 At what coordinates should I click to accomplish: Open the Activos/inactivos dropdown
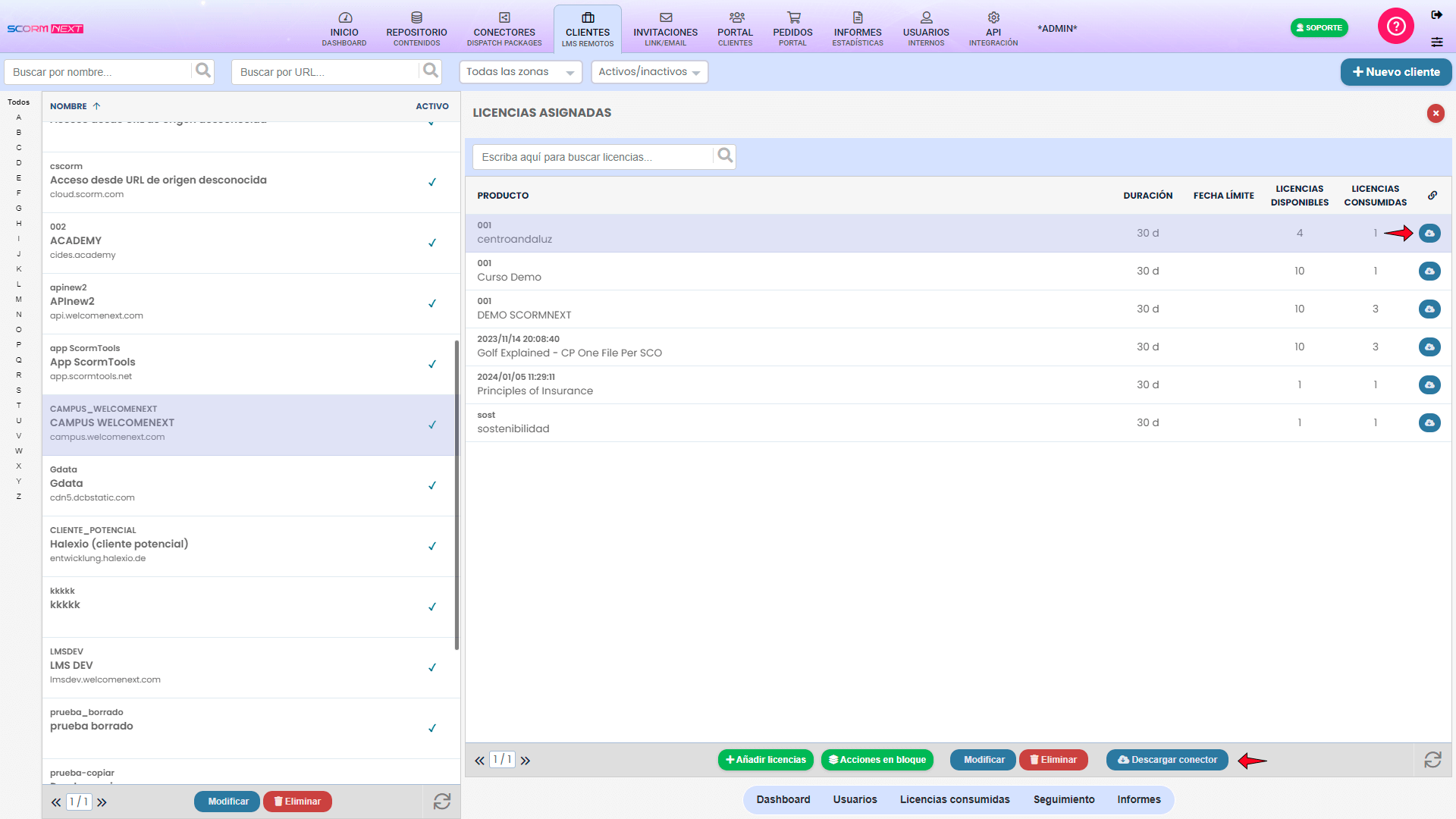(x=649, y=72)
